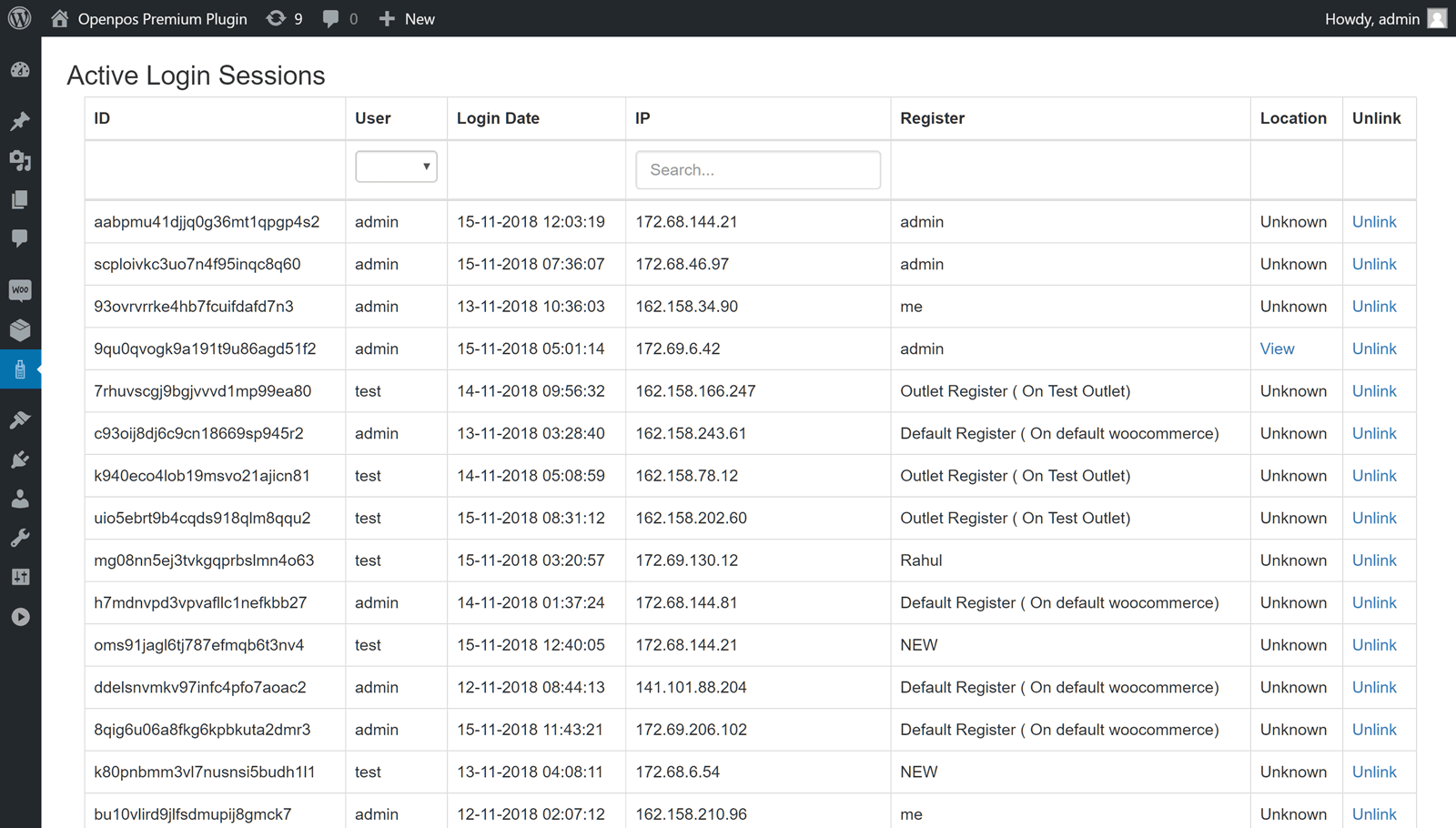The image size is (1456, 828).
Task: Click the IP Search input field
Action: 757,170
